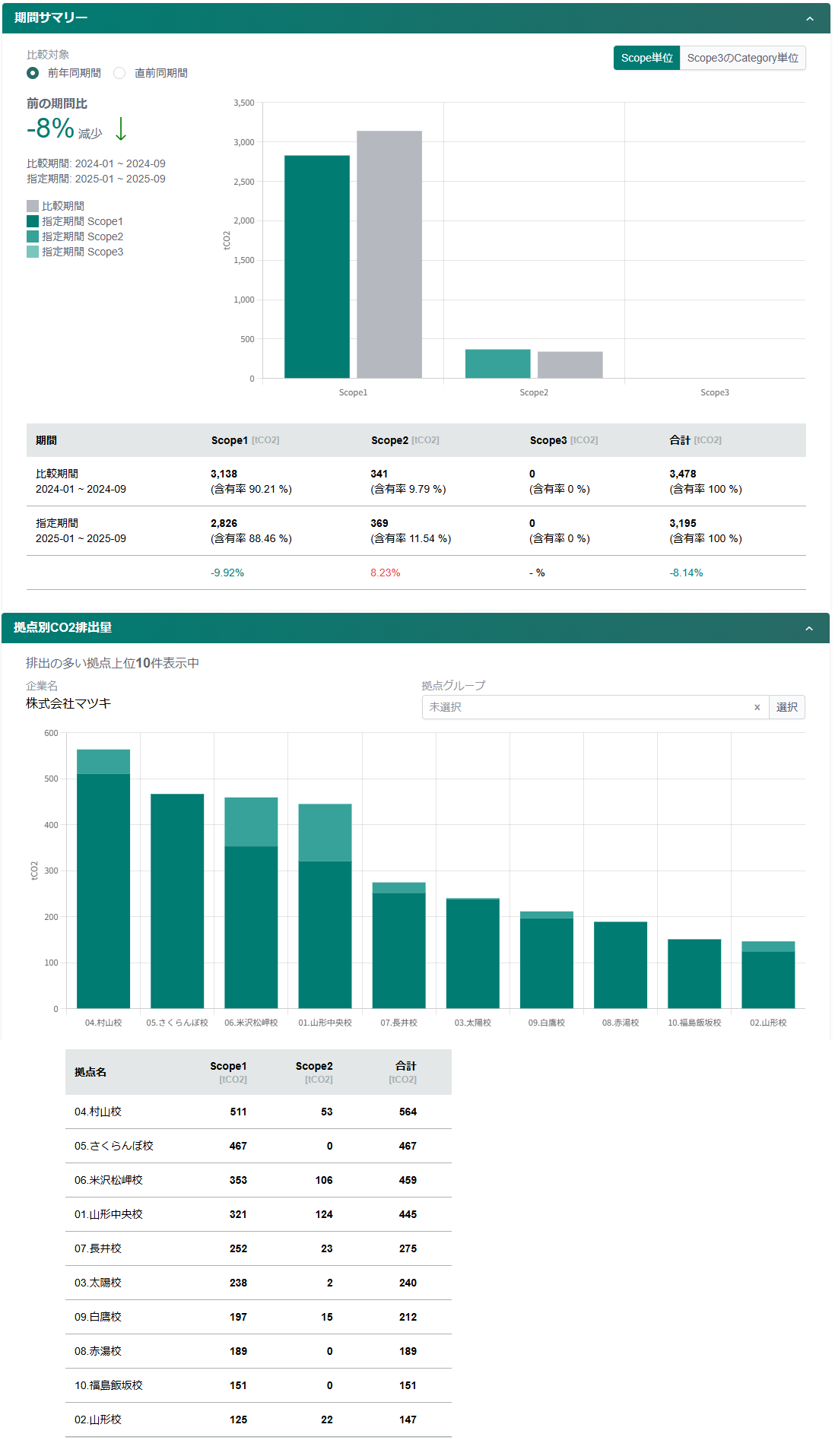The height and width of the screenshot is (1456, 835).
Task: Switch to Scope3のCategory単位 view tab
Action: pos(742,58)
